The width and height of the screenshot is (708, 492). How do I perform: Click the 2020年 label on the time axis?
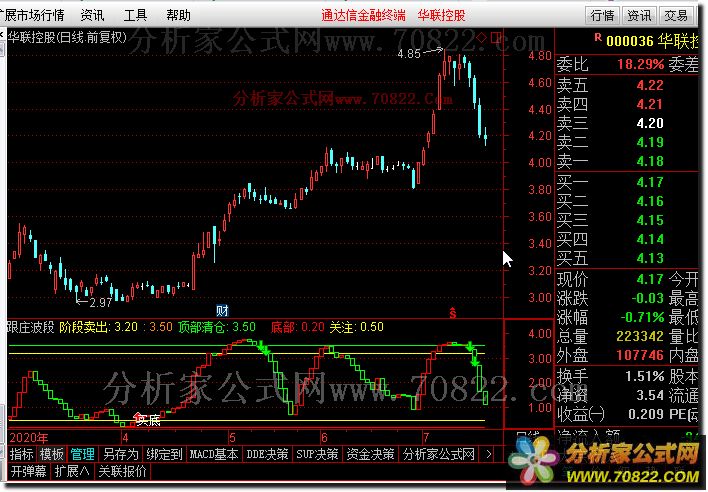click(x=28, y=437)
